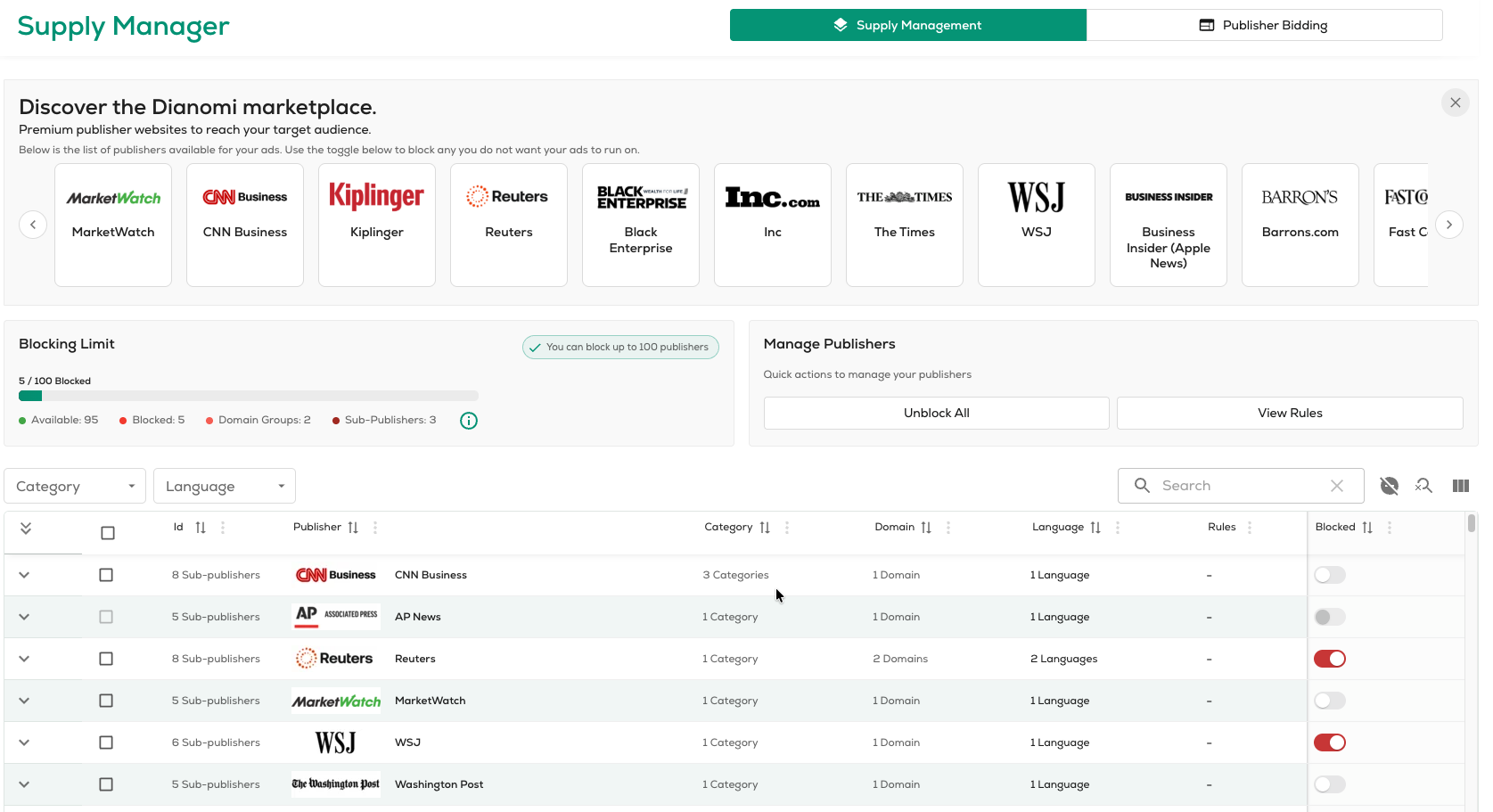Toggle blocked switch for Washington Post

(1330, 784)
